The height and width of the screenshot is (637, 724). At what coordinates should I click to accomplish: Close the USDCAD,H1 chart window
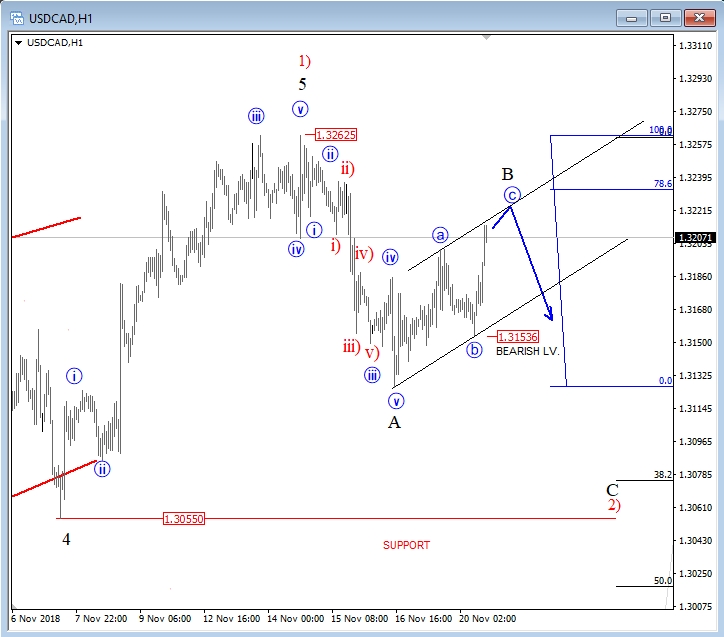point(700,18)
